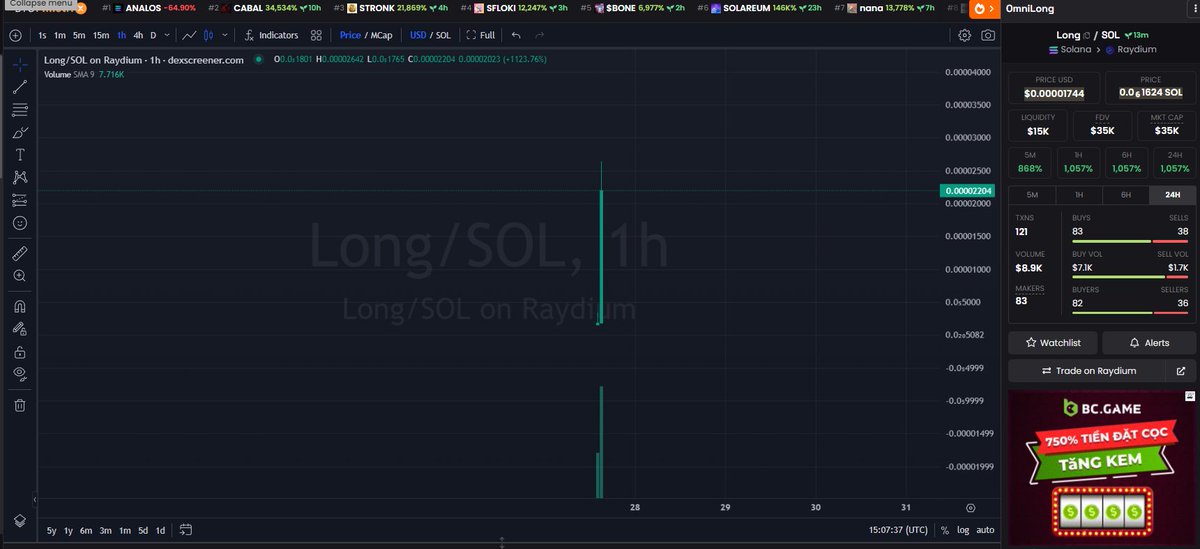Toggle log scale
The width and height of the screenshot is (1200, 549).
click(x=963, y=530)
